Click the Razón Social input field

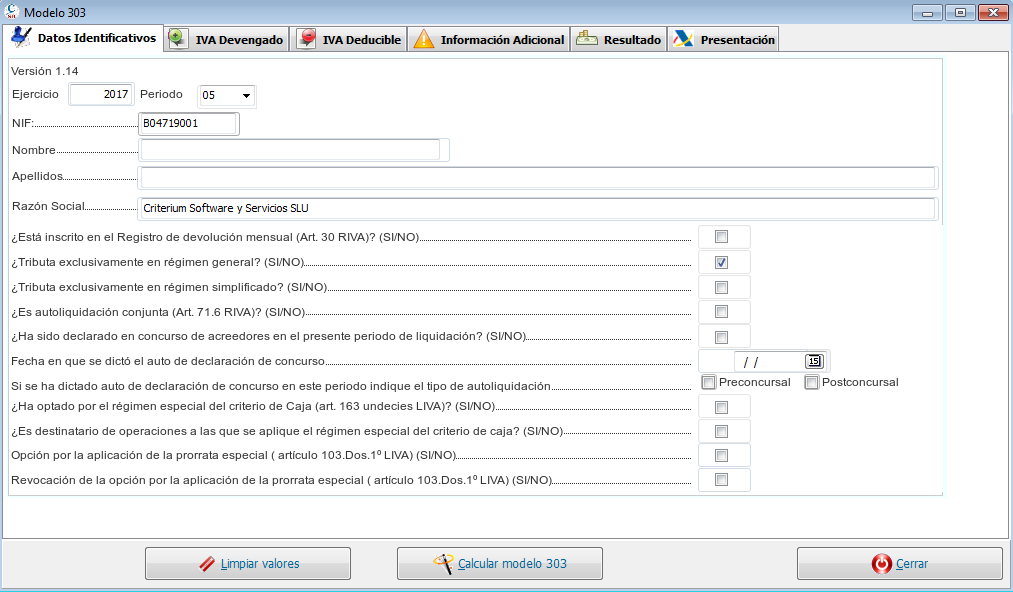point(538,208)
